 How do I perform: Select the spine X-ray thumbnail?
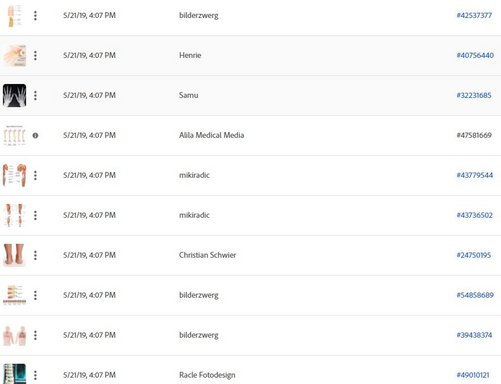[x=14, y=374]
